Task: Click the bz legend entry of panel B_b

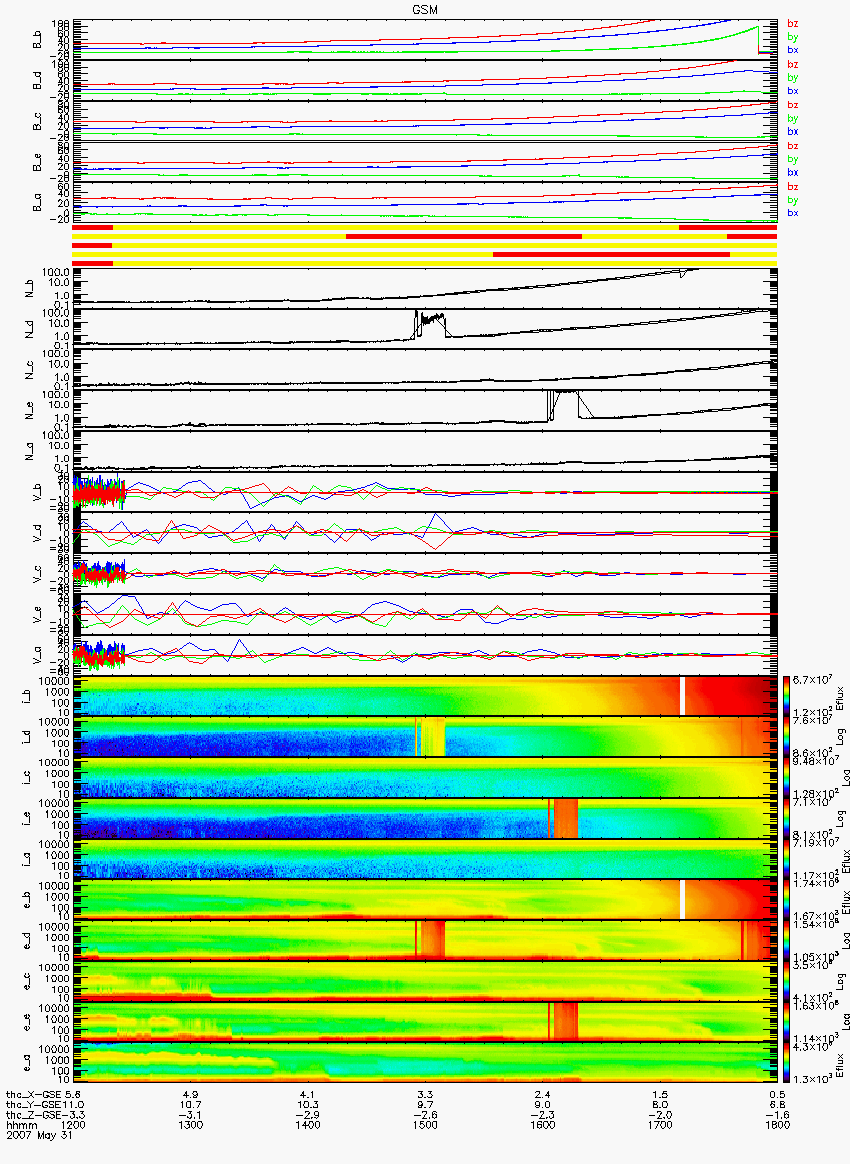Action: (793, 24)
